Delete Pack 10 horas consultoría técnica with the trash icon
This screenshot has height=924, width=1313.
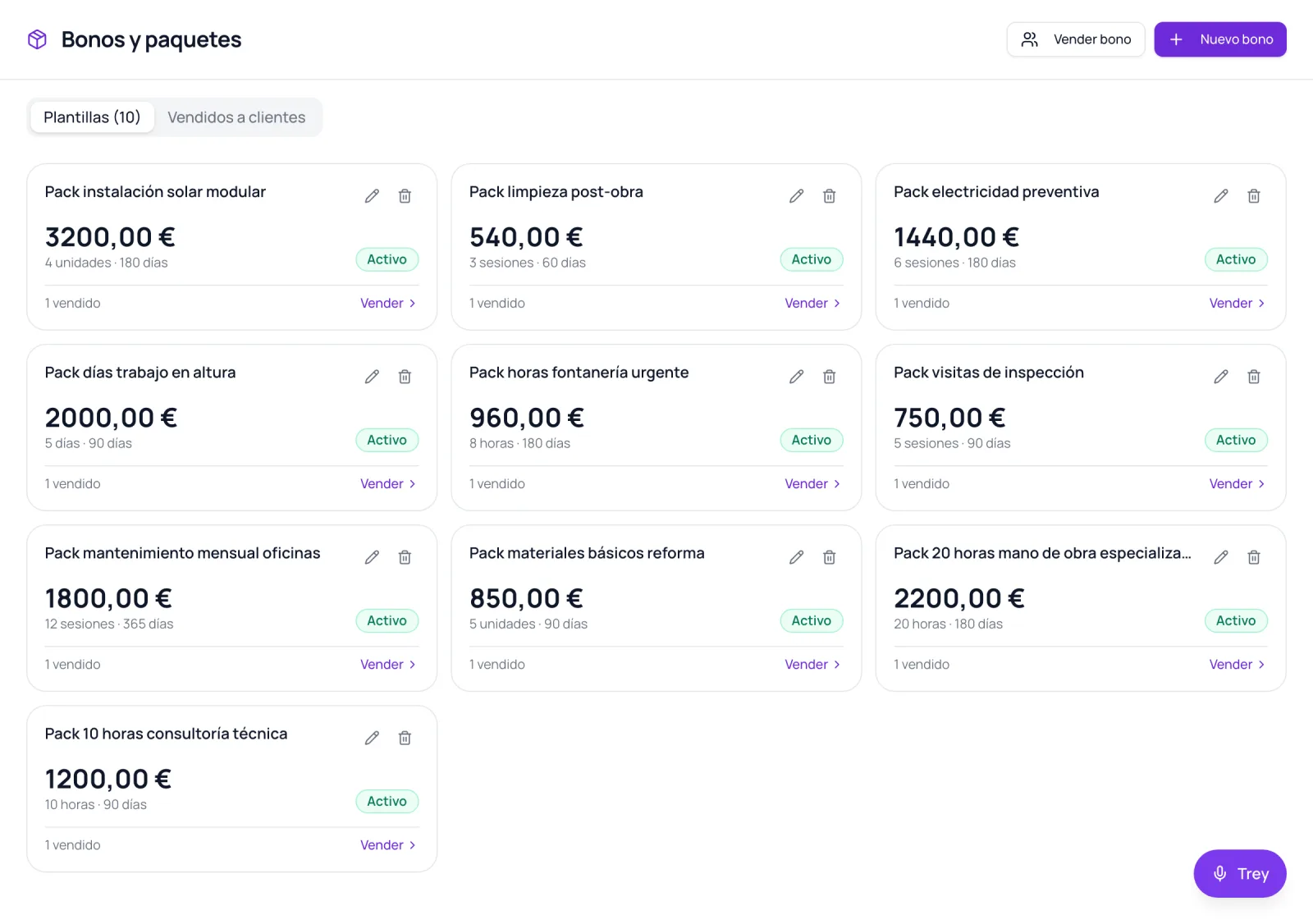[x=405, y=738]
